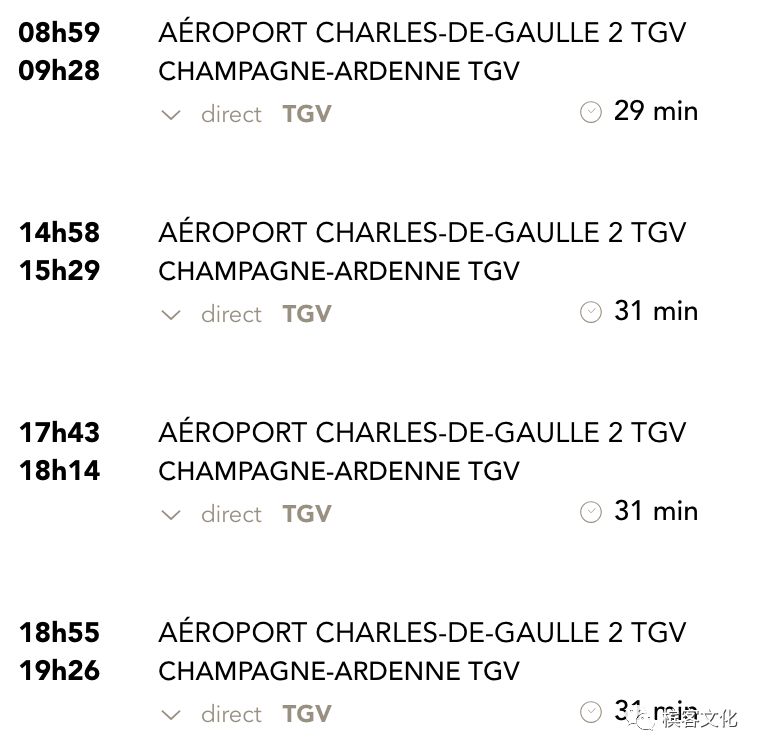
Task: Expand details of the 08h59 train
Action: (x=171, y=115)
